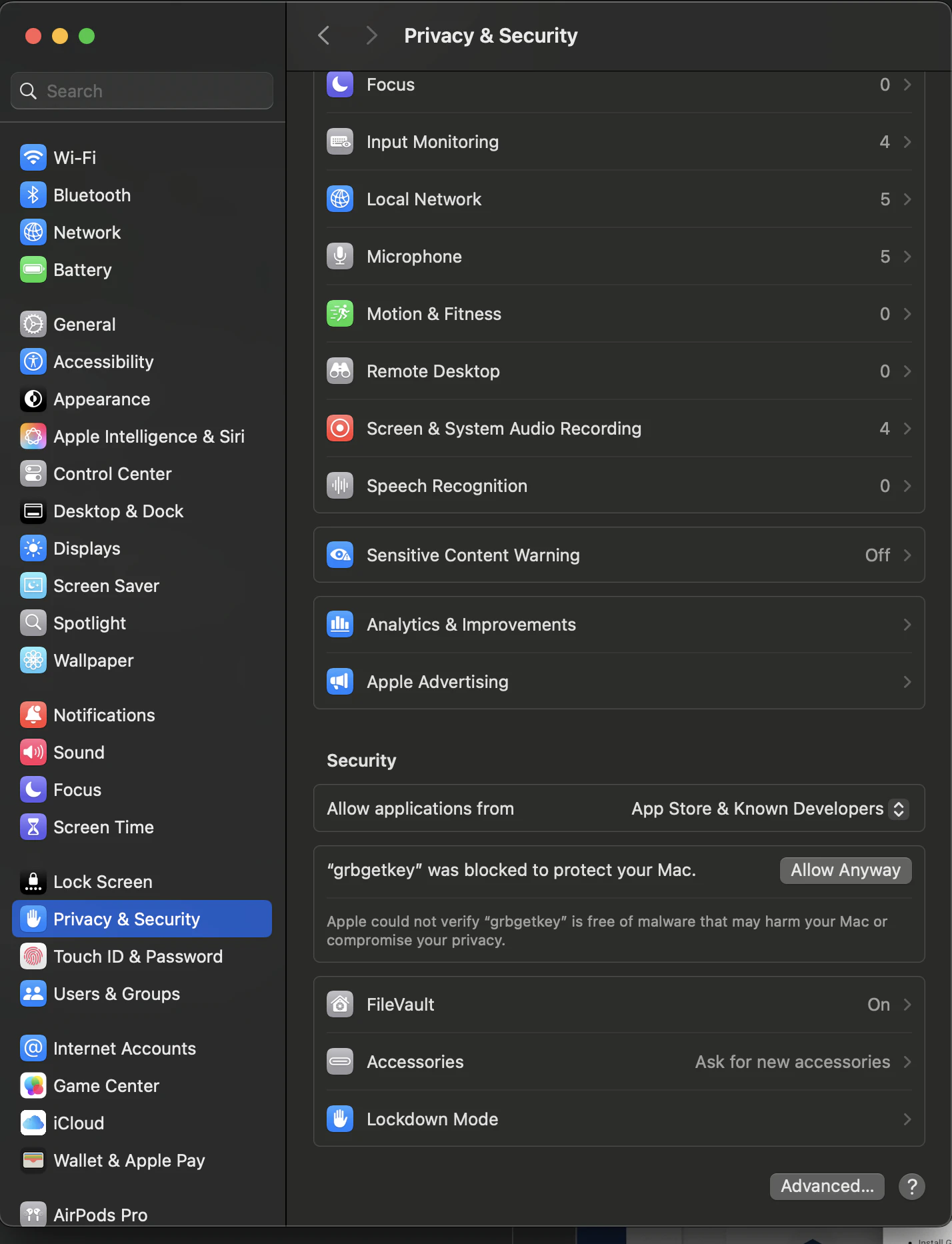Select the Appearance icon

(33, 399)
